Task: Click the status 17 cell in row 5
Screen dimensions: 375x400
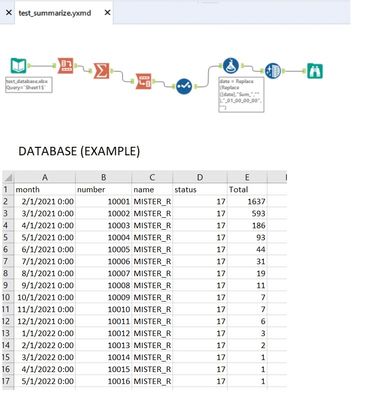Action: click(200, 237)
